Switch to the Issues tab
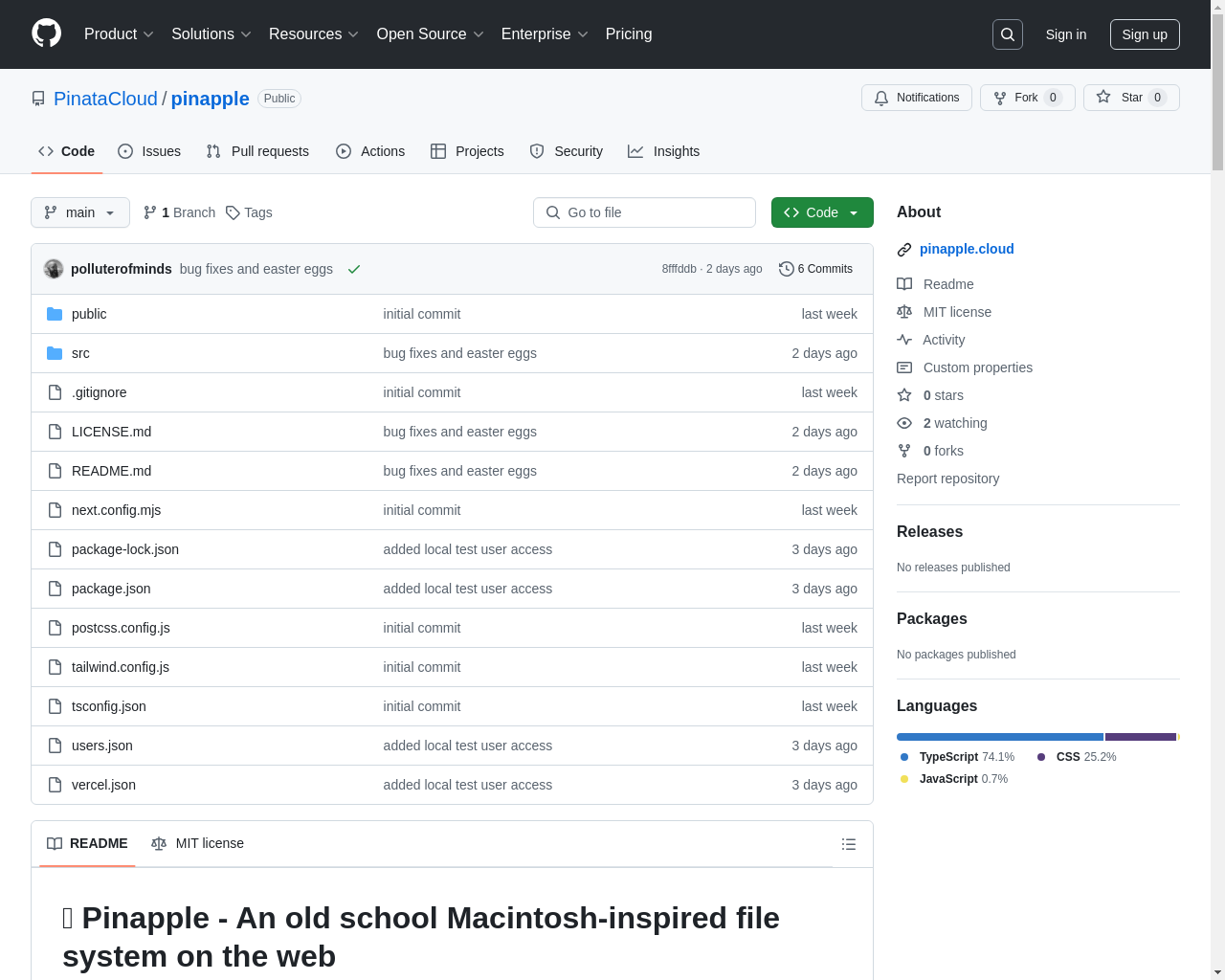1225x980 pixels. pos(149,151)
